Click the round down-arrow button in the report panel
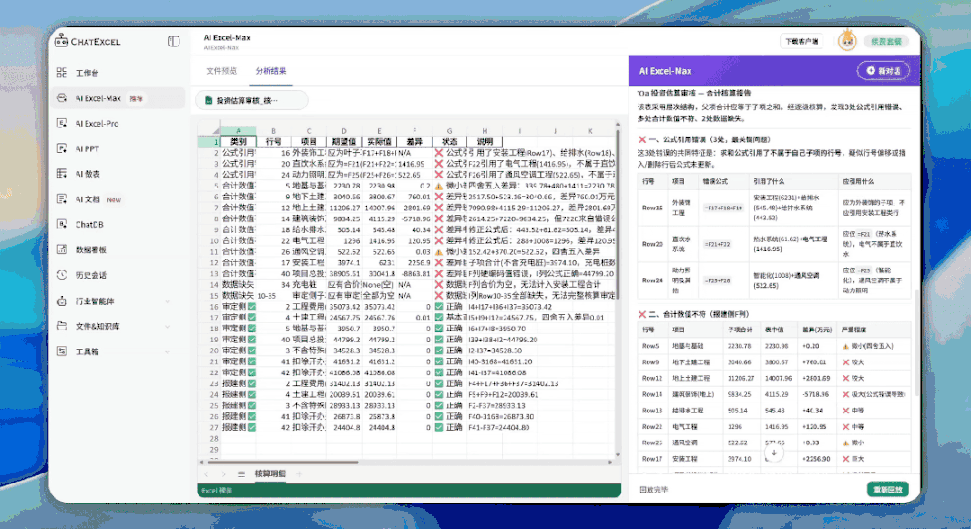971x529 pixels. click(x=773, y=453)
